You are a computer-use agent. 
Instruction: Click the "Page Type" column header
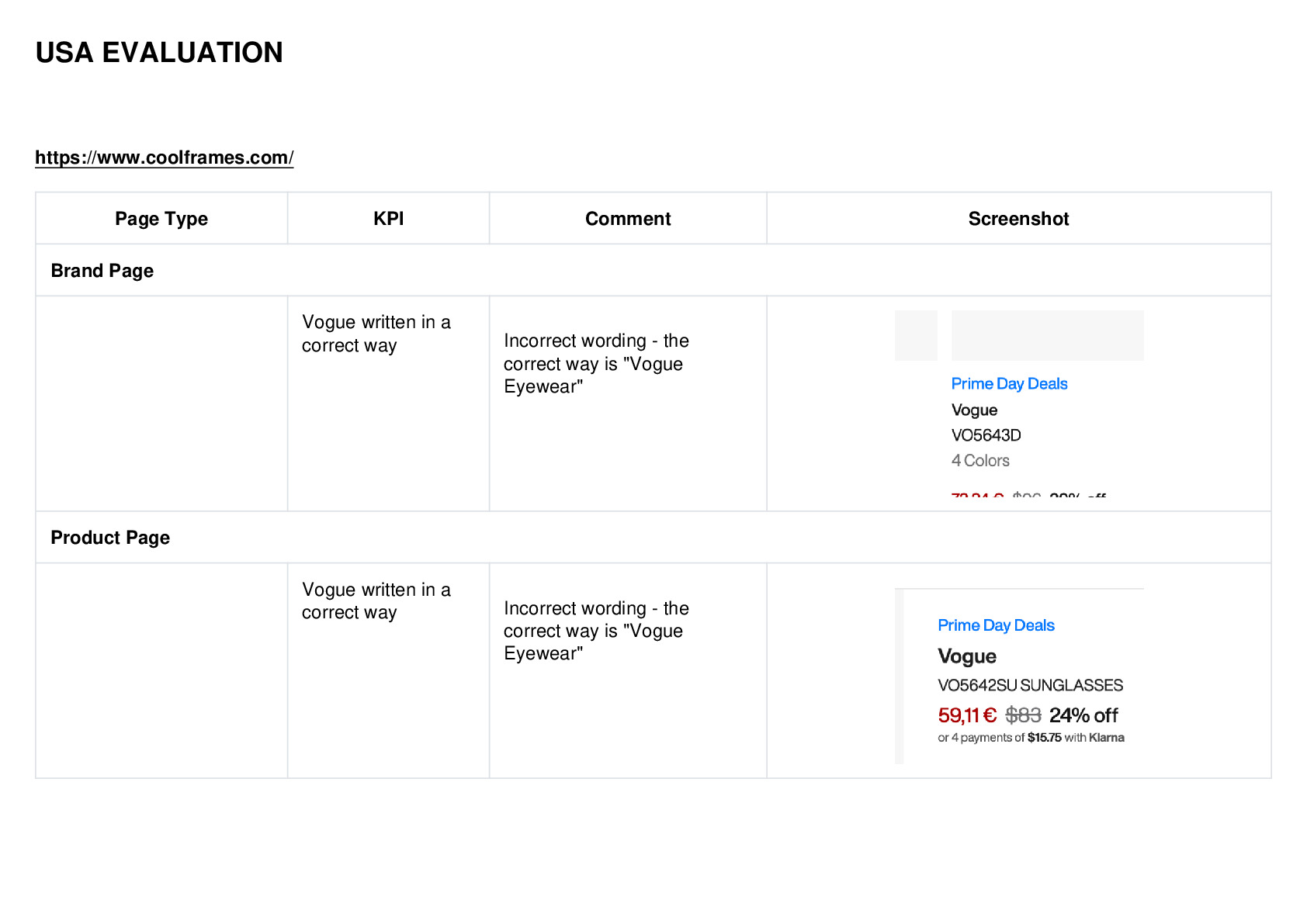(x=161, y=219)
